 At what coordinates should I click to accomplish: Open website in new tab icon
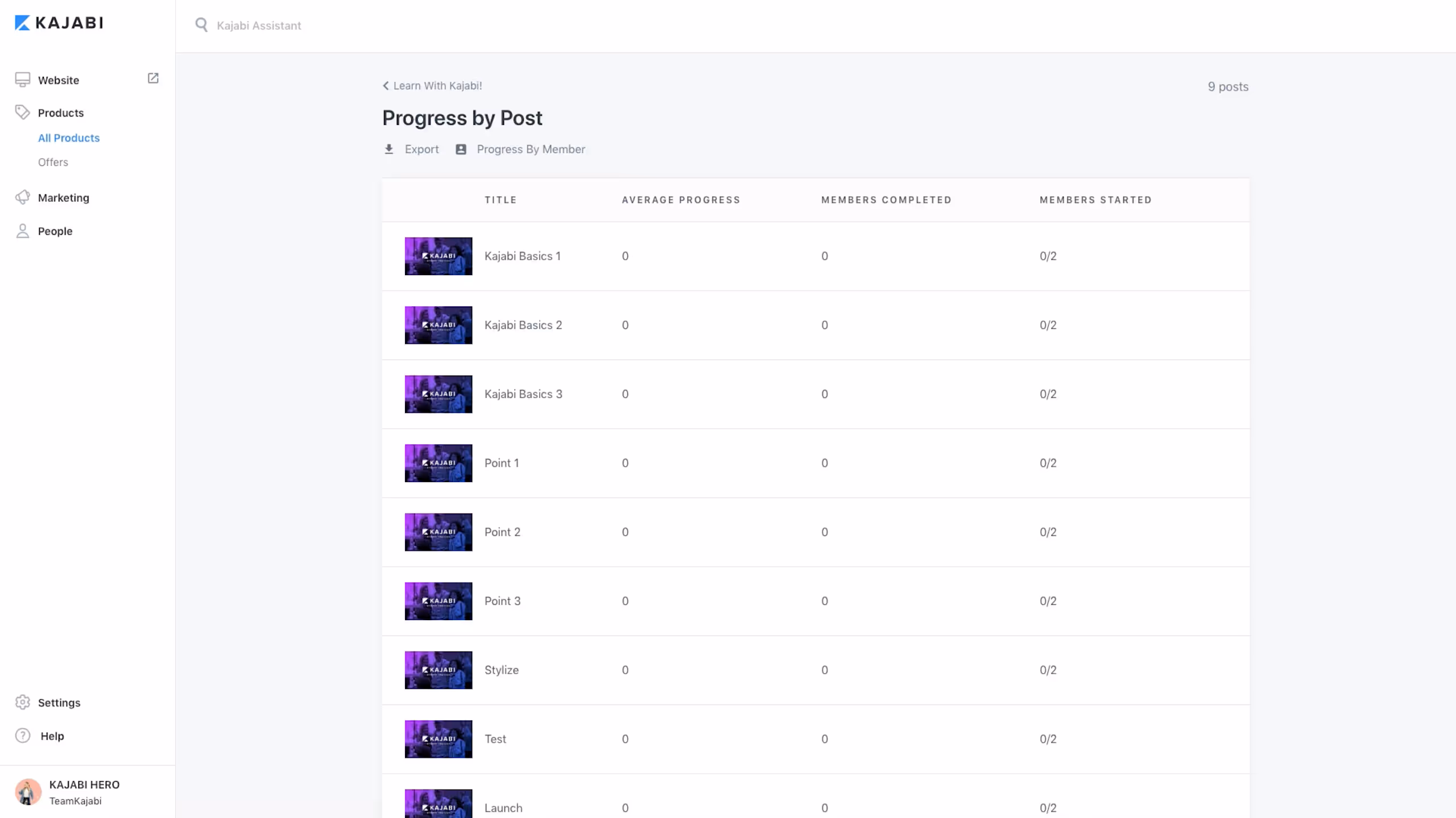pyautogui.click(x=153, y=78)
